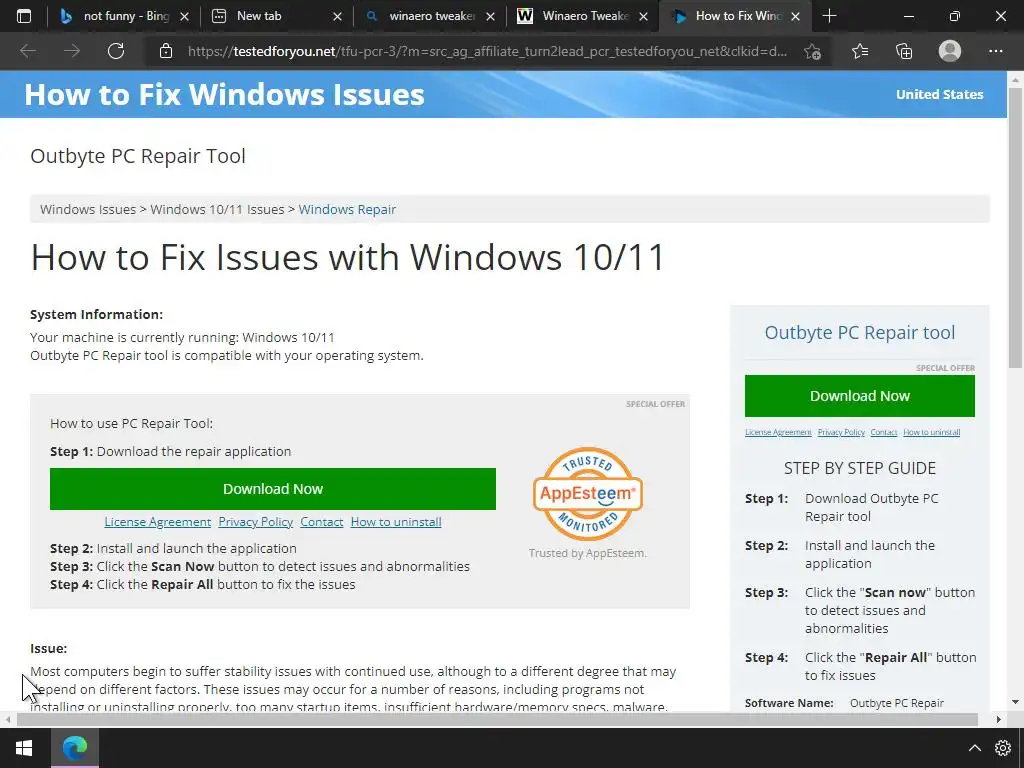Click 'How to Fix Windows Issues' banner title
The image size is (1024, 768).
tap(224, 95)
